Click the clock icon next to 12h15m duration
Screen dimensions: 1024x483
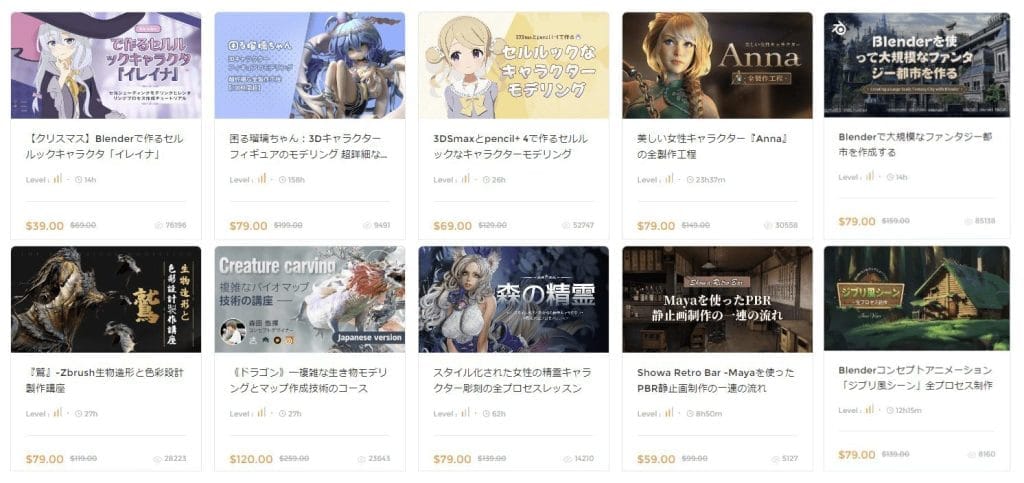(x=889, y=410)
